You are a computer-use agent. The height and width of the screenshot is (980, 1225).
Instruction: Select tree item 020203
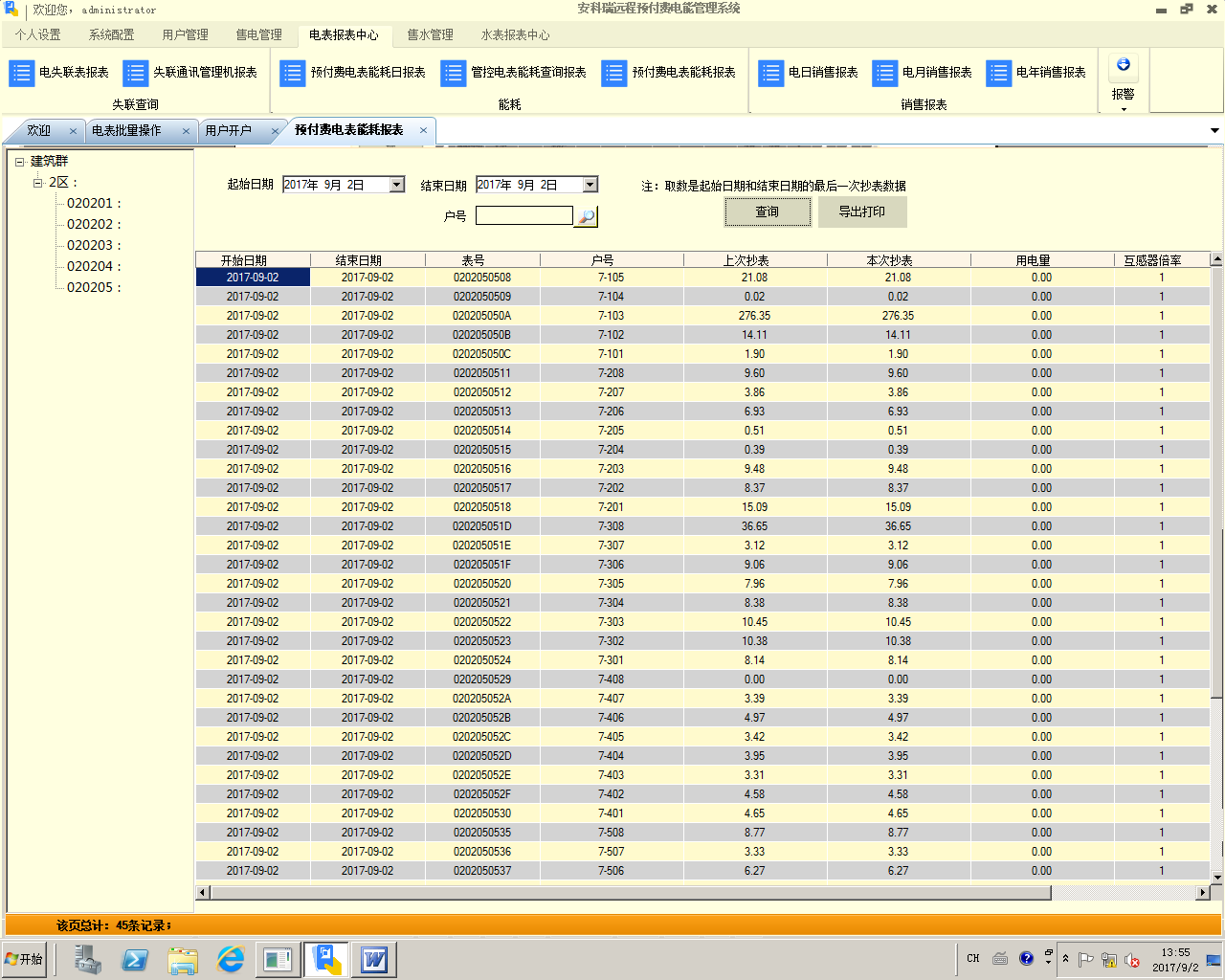point(90,245)
